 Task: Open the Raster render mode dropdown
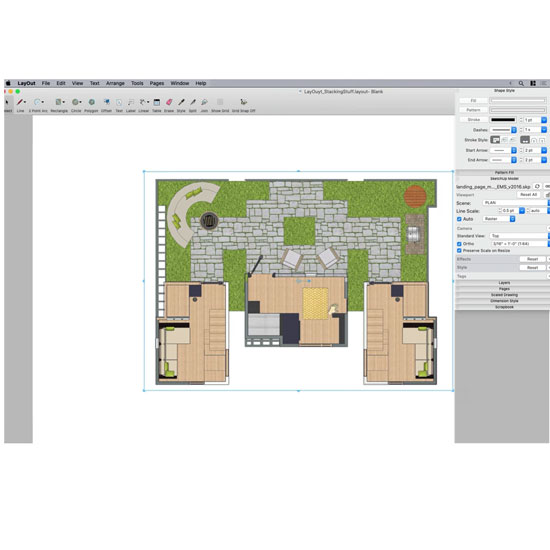click(x=499, y=219)
